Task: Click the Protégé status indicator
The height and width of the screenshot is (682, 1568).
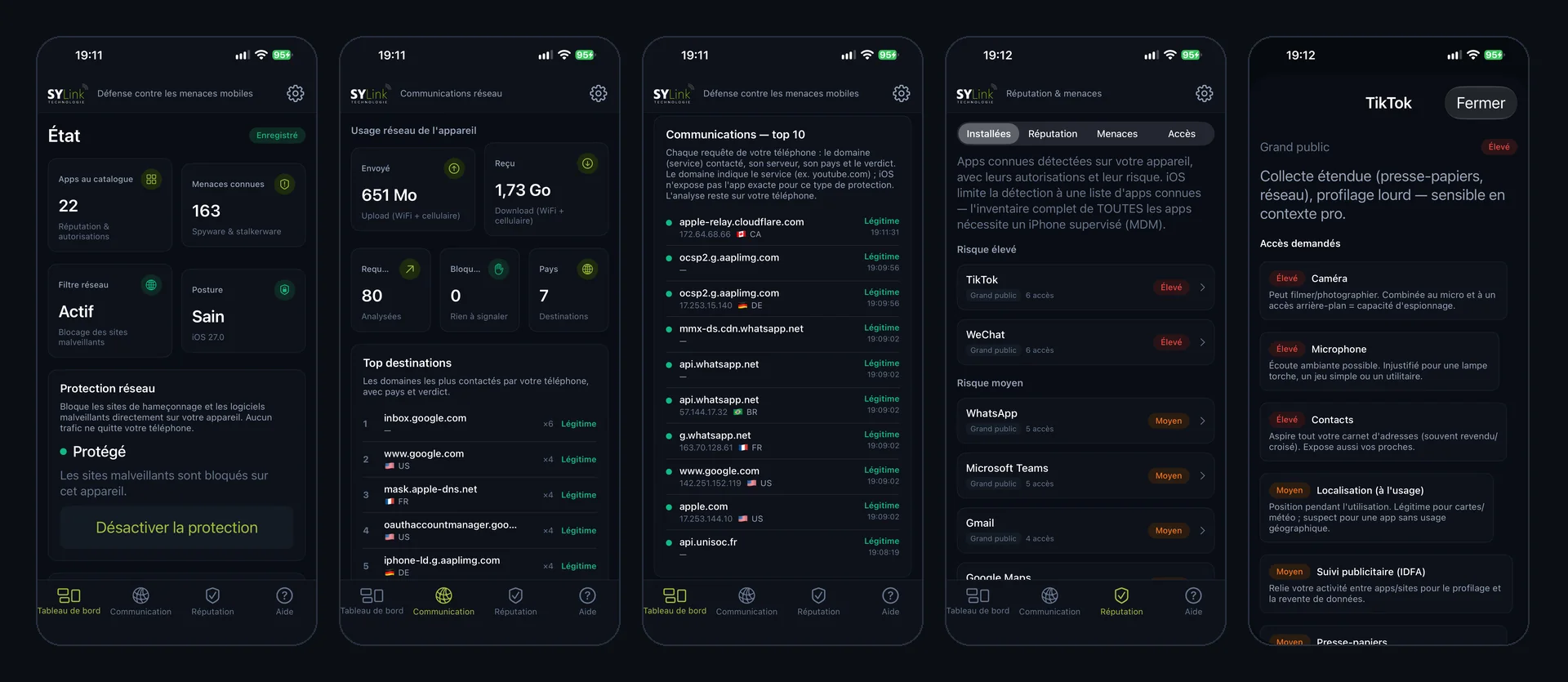Action: pyautogui.click(x=93, y=452)
